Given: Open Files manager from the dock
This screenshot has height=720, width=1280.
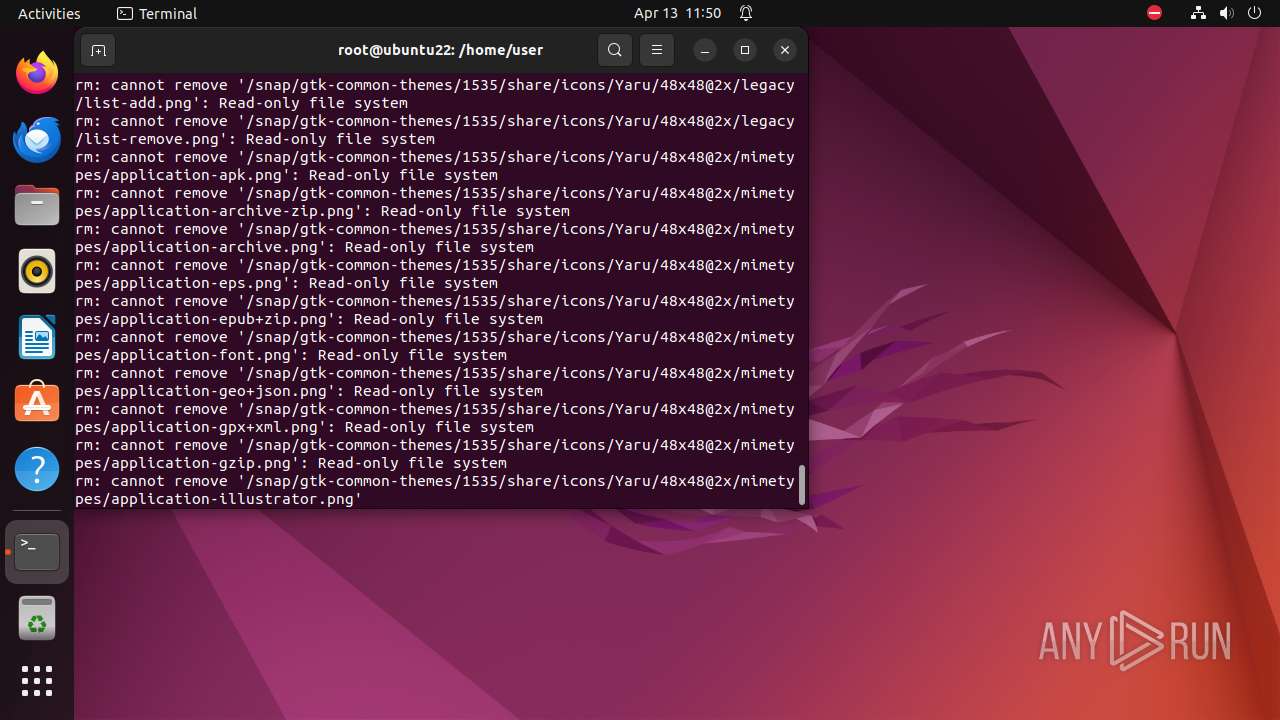Looking at the screenshot, I should coord(37,205).
